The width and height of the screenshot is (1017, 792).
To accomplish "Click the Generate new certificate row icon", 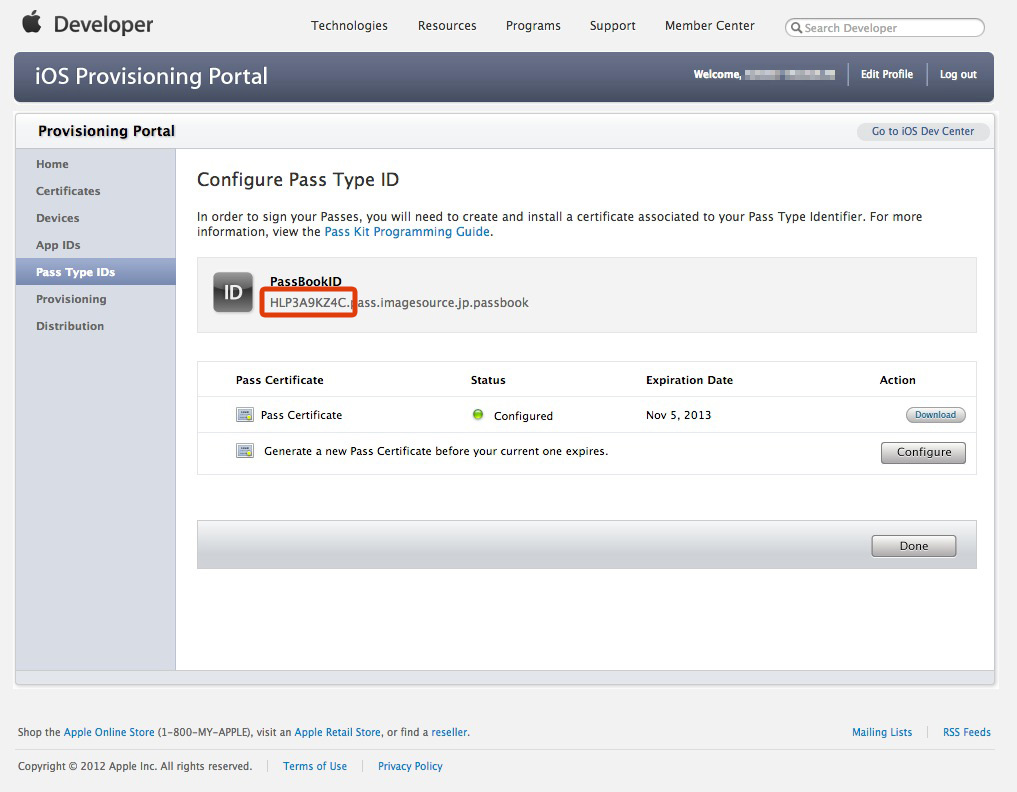I will pos(245,451).
